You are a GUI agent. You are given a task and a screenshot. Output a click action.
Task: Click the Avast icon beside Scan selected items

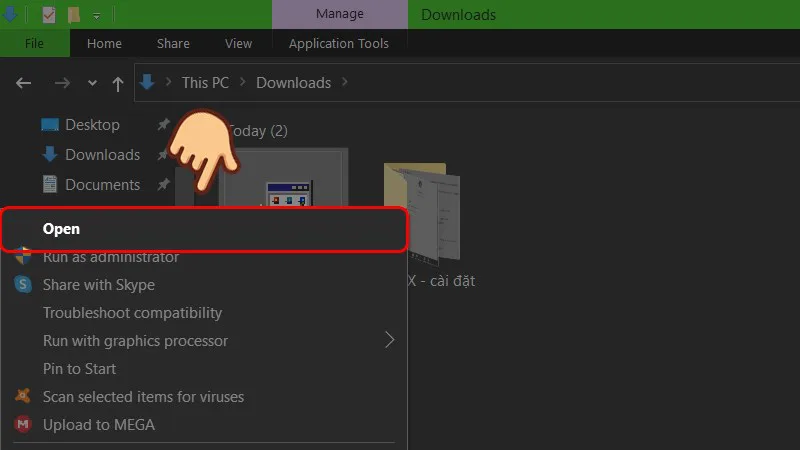pos(23,397)
